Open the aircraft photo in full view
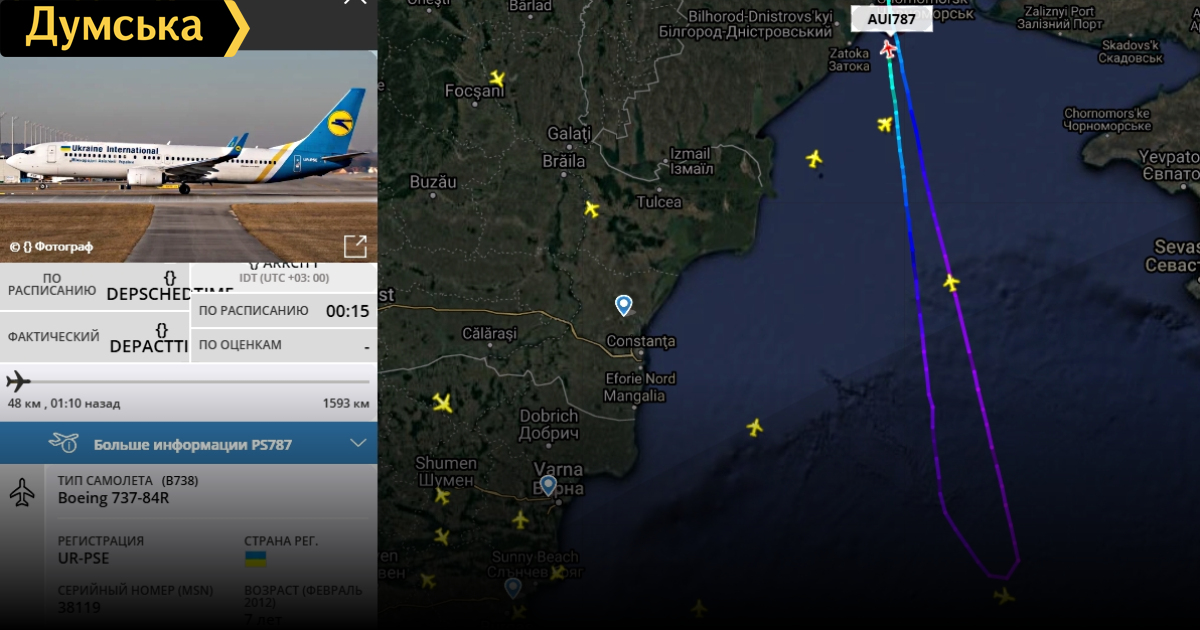Viewport: 1200px width, 630px height. pyautogui.click(x=355, y=245)
